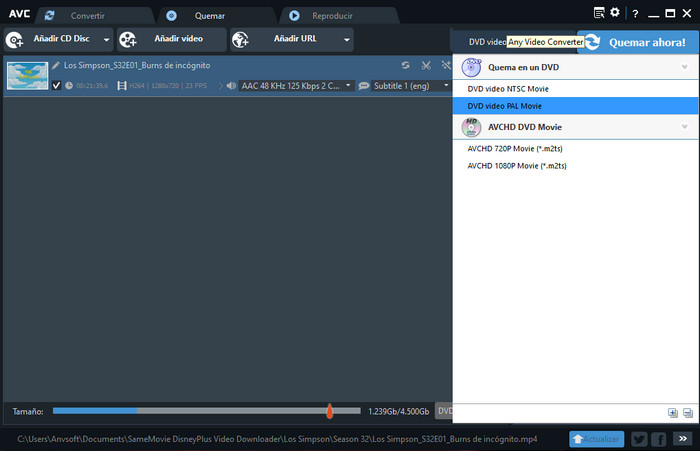Click the manage profiles icon at panel bottom
The width and height of the screenshot is (700, 451).
pos(688,413)
